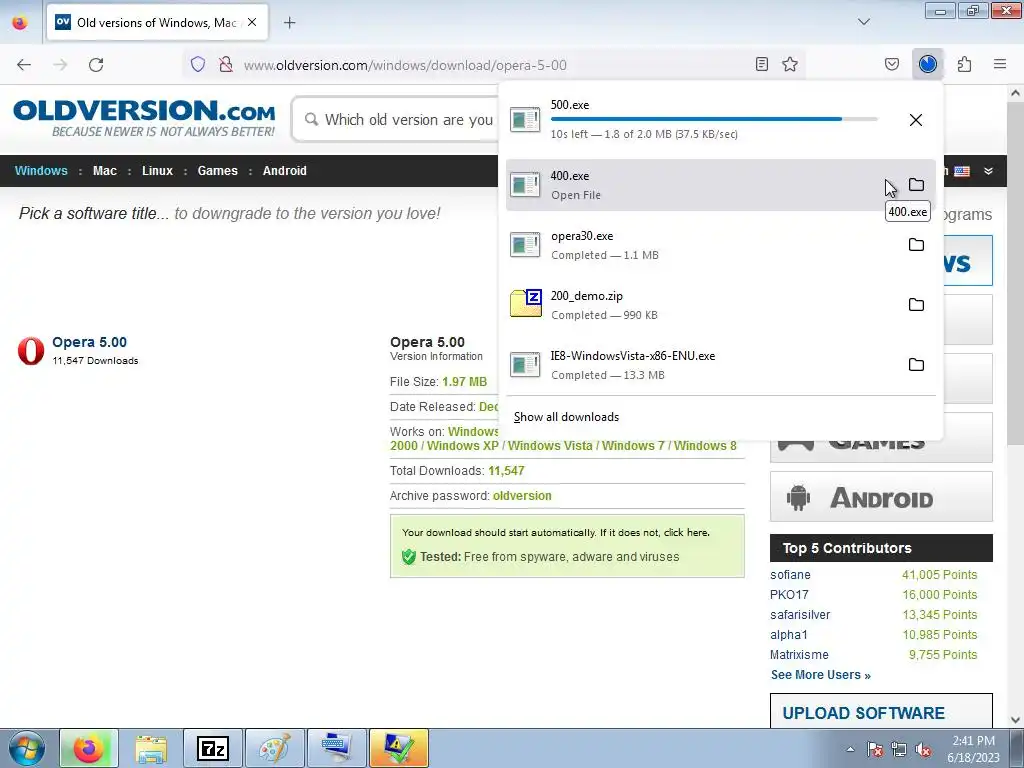Show opera30.exe in its folder
Viewport: 1024px width, 768px height.
[916, 245]
